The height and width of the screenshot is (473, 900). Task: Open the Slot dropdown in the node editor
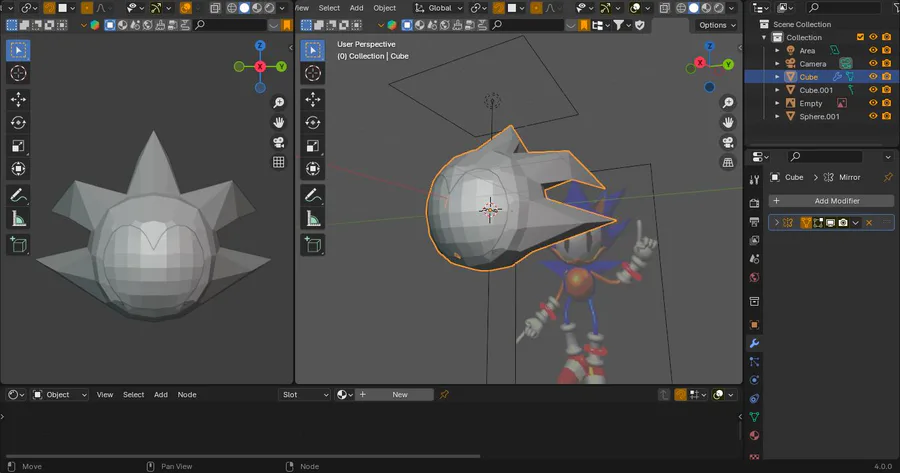tap(304, 395)
